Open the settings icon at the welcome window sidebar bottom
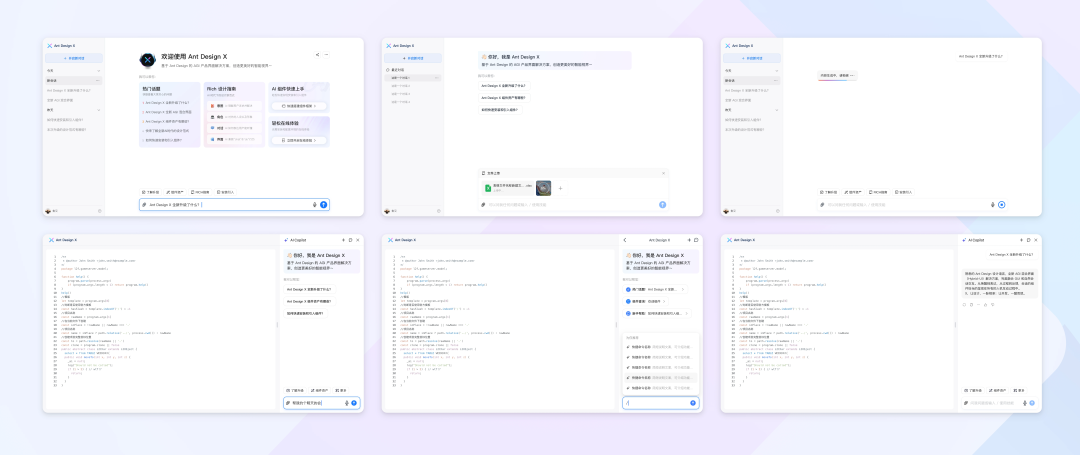This screenshot has height=455, width=1080. [100, 211]
